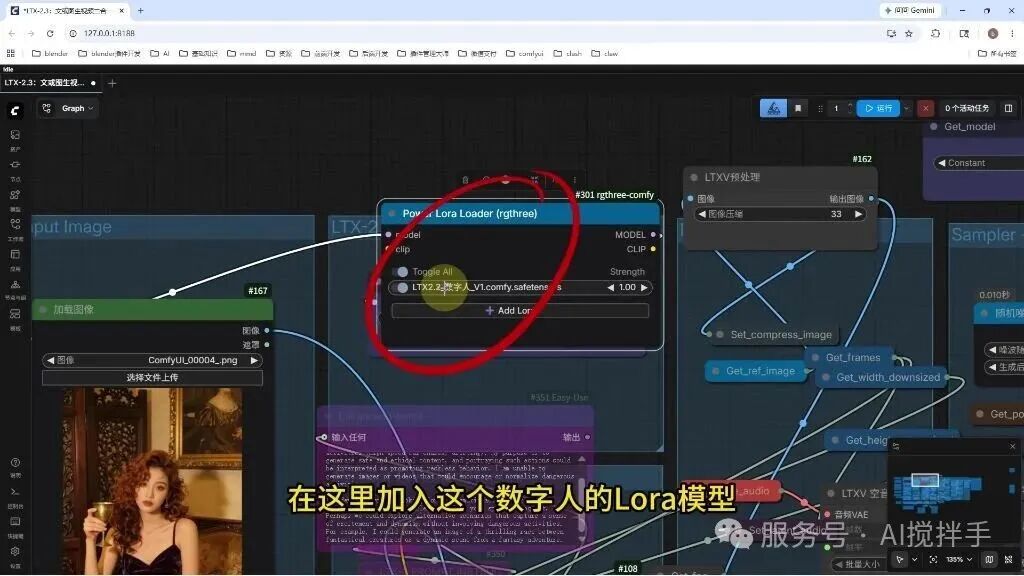Open the node library sidebar icon
The width and height of the screenshot is (1024, 576).
coord(15,165)
